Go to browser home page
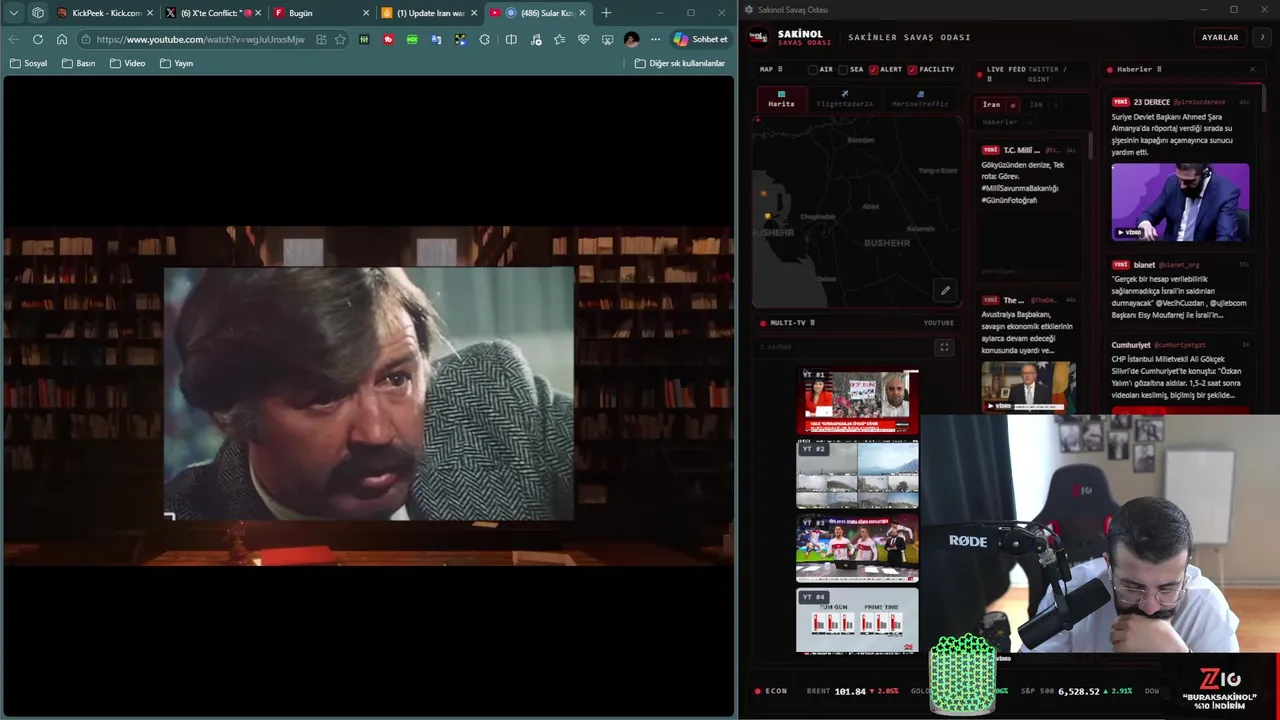The width and height of the screenshot is (1280, 720). (62, 39)
